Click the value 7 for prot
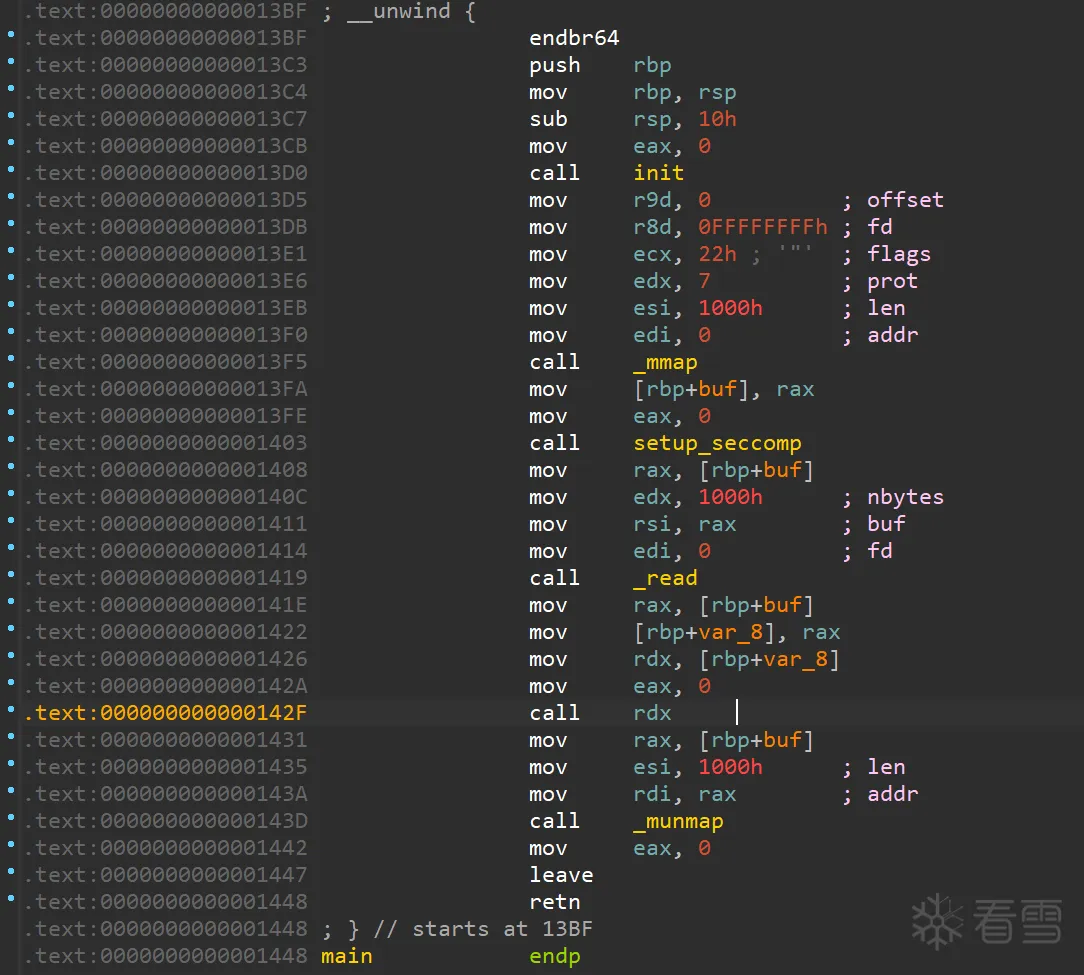1084x975 pixels. [704, 281]
